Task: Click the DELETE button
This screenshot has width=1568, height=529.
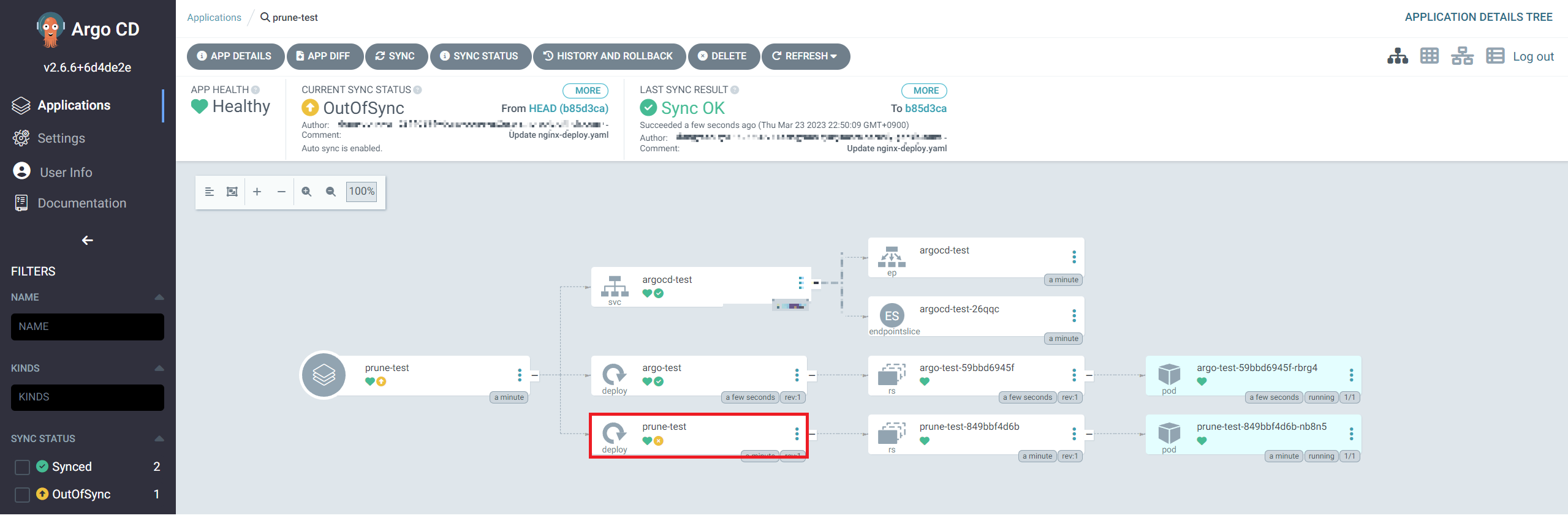Action: [x=723, y=56]
